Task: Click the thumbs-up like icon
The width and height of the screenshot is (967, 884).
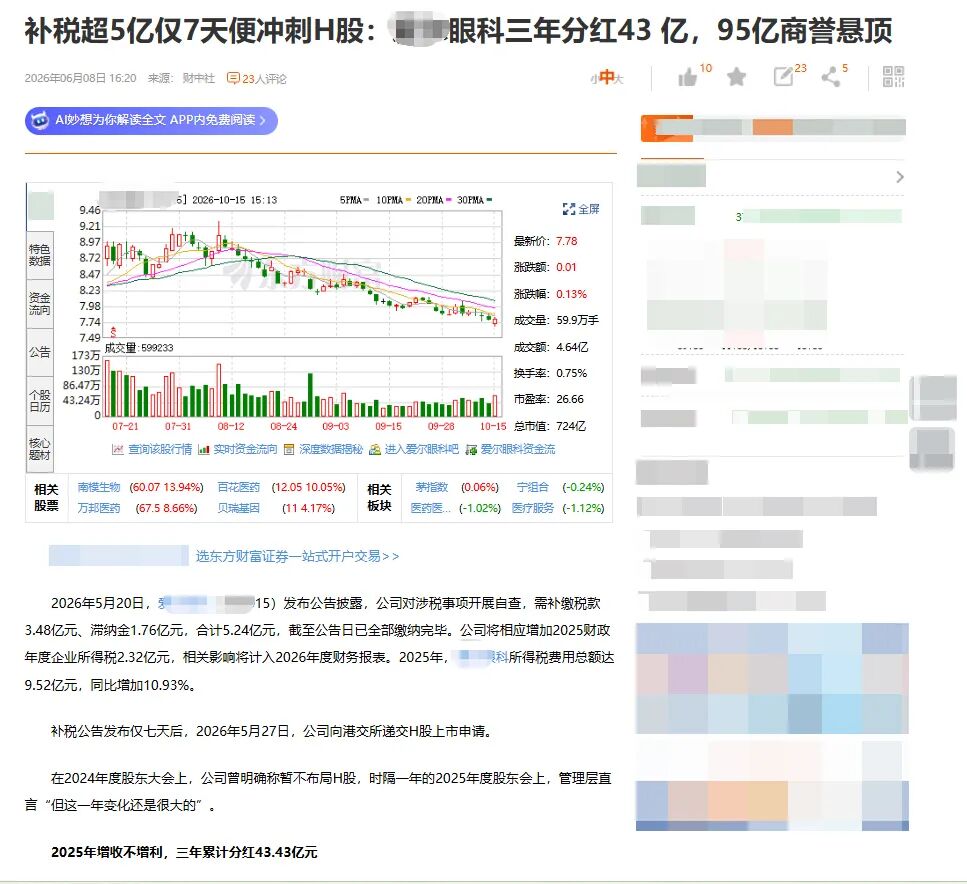Action: [687, 78]
